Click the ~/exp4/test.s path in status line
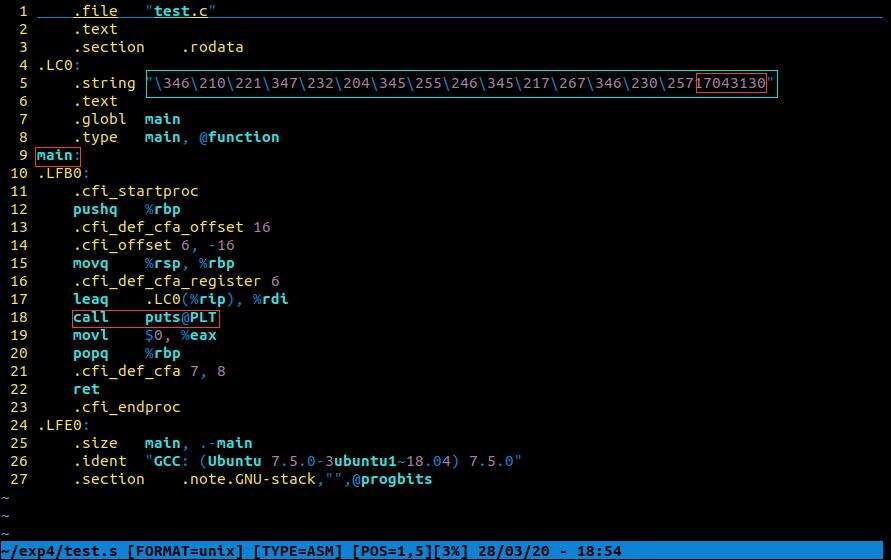Viewport: 891px width, 560px height. coord(59,551)
